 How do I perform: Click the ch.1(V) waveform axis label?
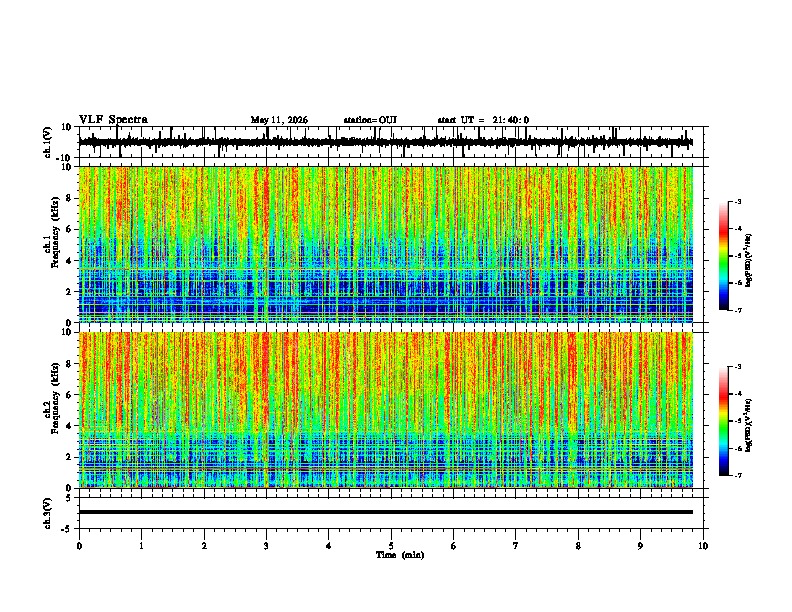pyautogui.click(x=47, y=142)
